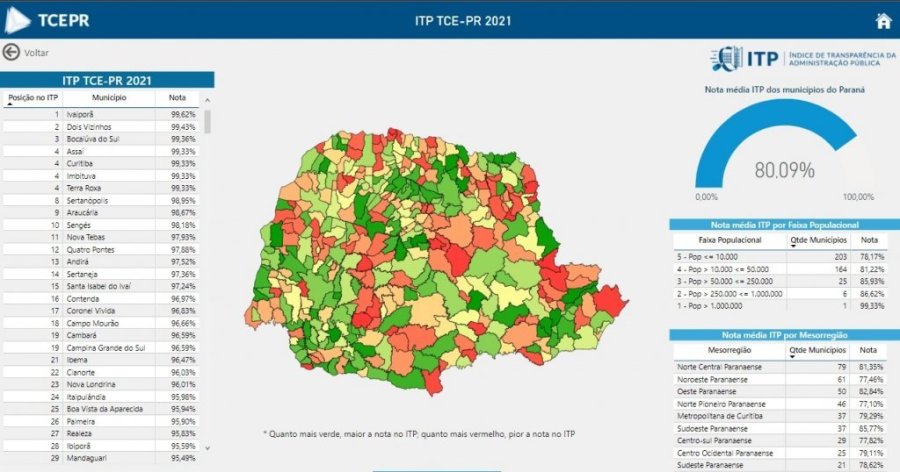Select Cambará row
Image resolution: width=900 pixels, height=472 pixels.
pyautogui.click(x=100, y=335)
